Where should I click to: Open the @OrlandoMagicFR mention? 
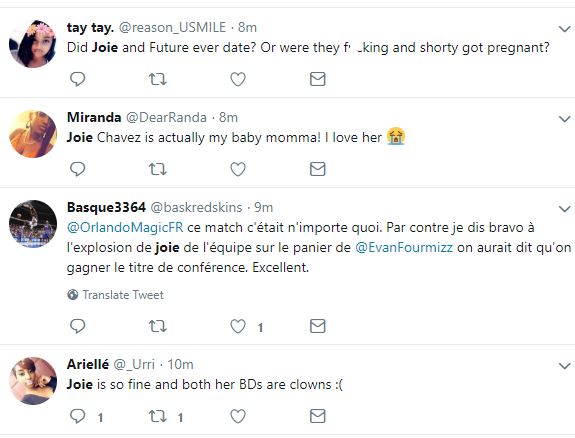coord(125,227)
